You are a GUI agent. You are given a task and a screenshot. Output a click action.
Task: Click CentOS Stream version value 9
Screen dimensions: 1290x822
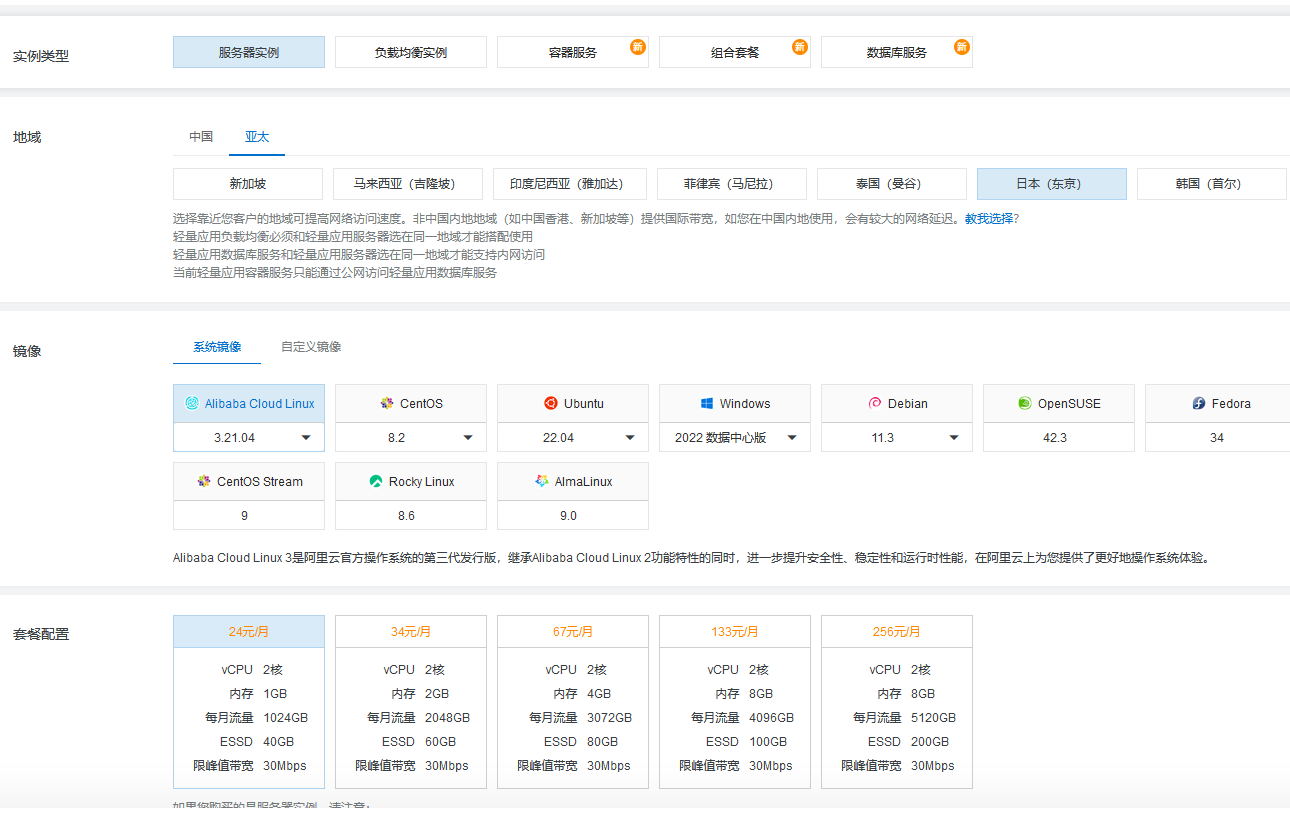pyautogui.click(x=244, y=516)
